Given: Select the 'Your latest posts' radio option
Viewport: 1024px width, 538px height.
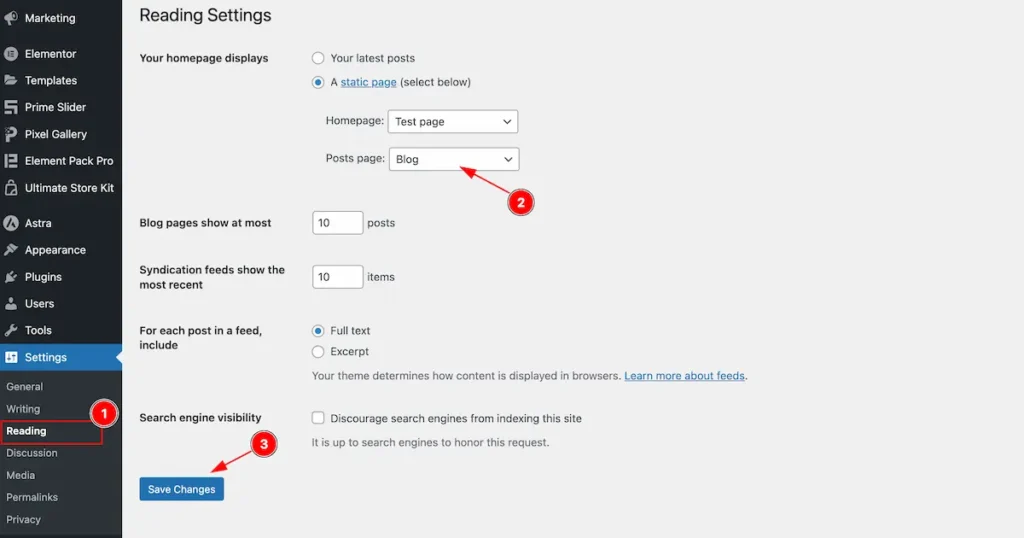Looking at the screenshot, I should point(318,59).
